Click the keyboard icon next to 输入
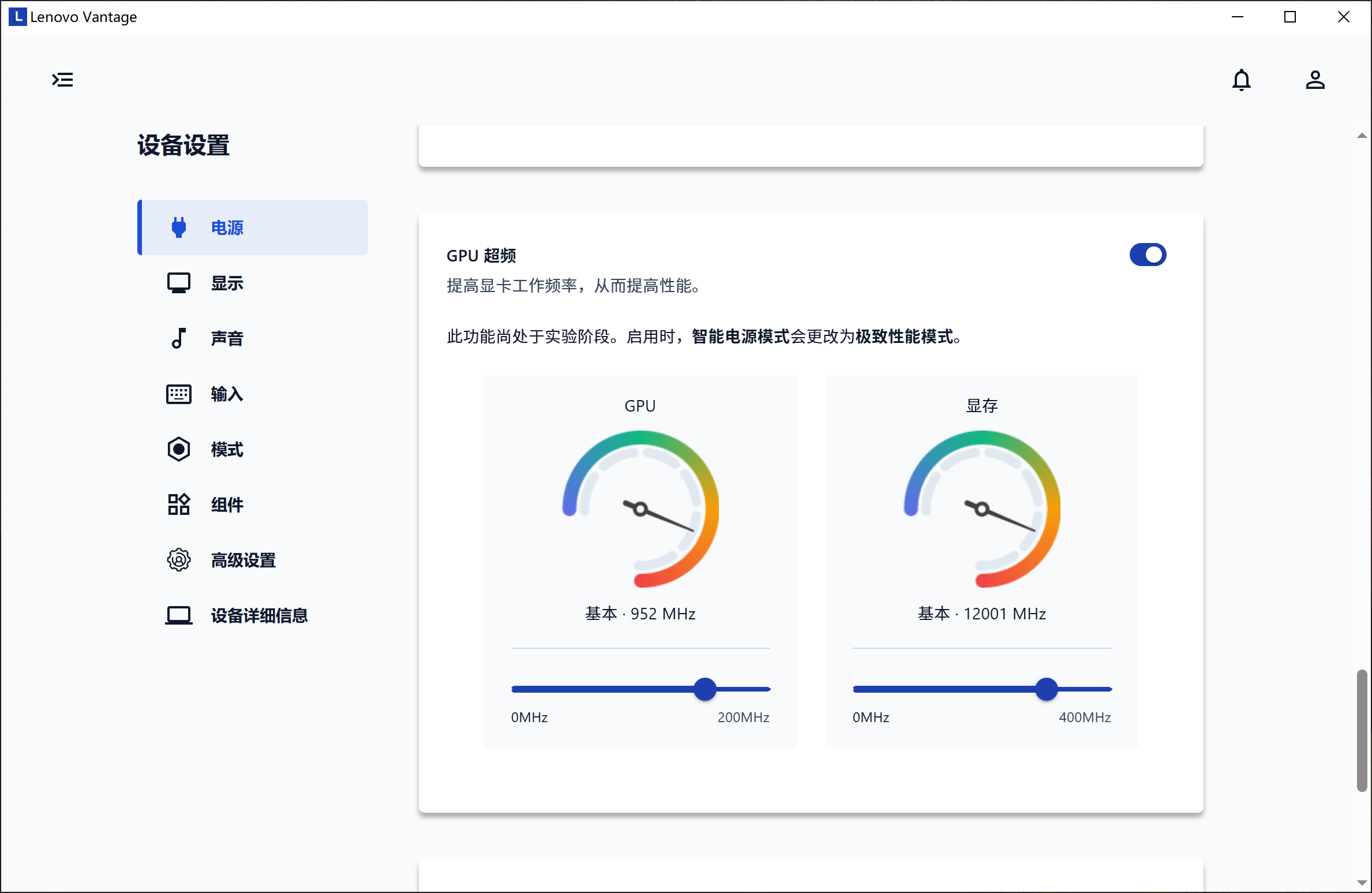The height and width of the screenshot is (893, 1372). [x=179, y=394]
